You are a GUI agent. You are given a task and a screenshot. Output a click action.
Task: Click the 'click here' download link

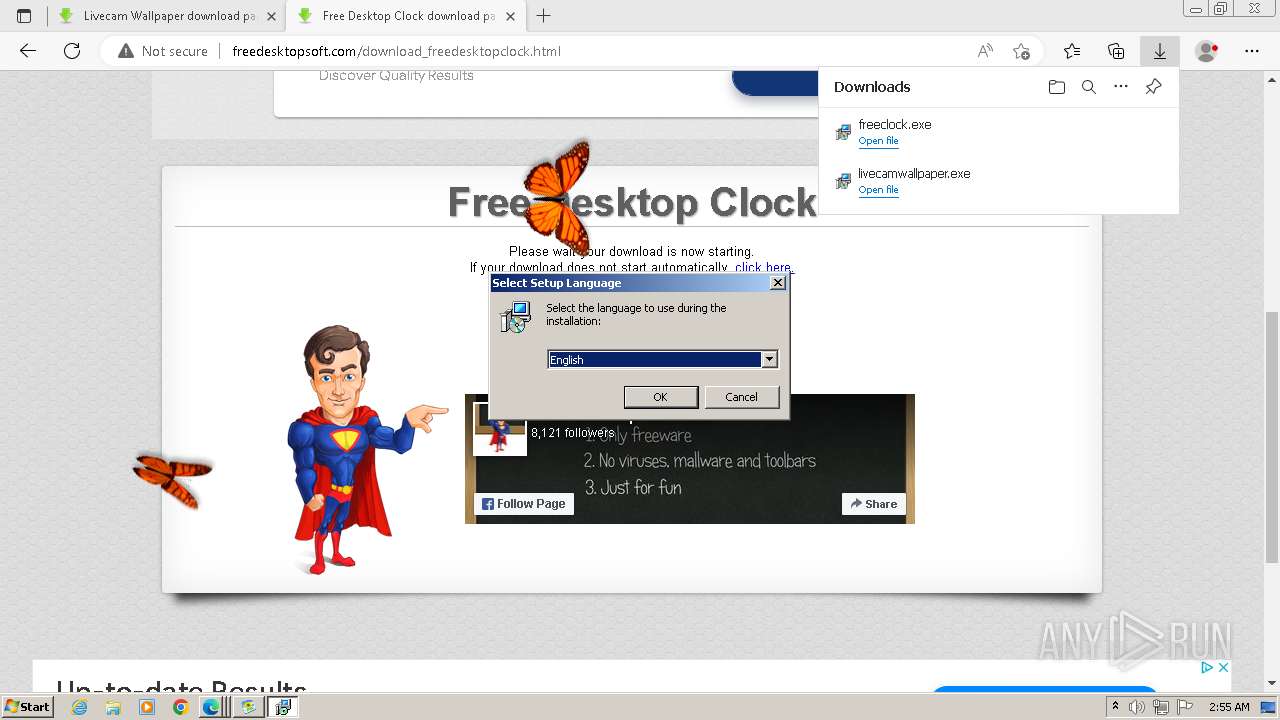pyautogui.click(x=763, y=267)
